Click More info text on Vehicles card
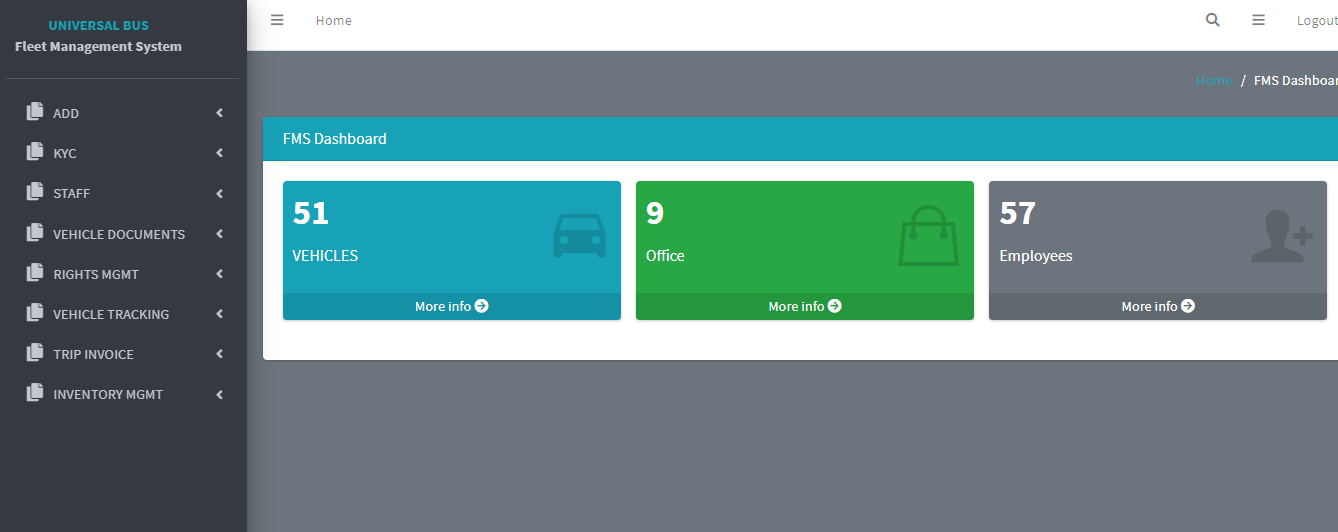 click(443, 306)
